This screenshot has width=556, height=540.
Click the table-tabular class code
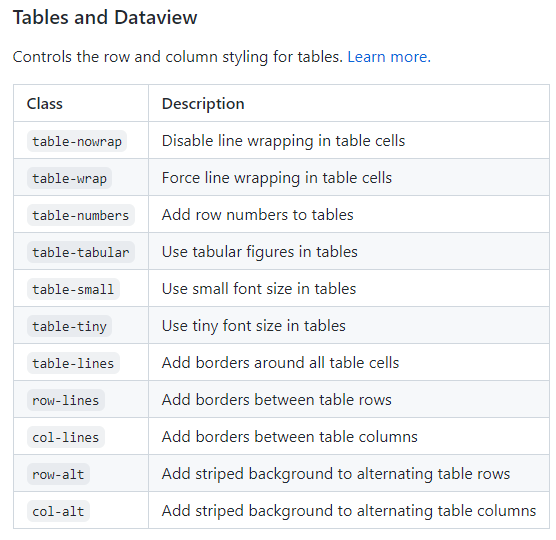click(x=81, y=252)
